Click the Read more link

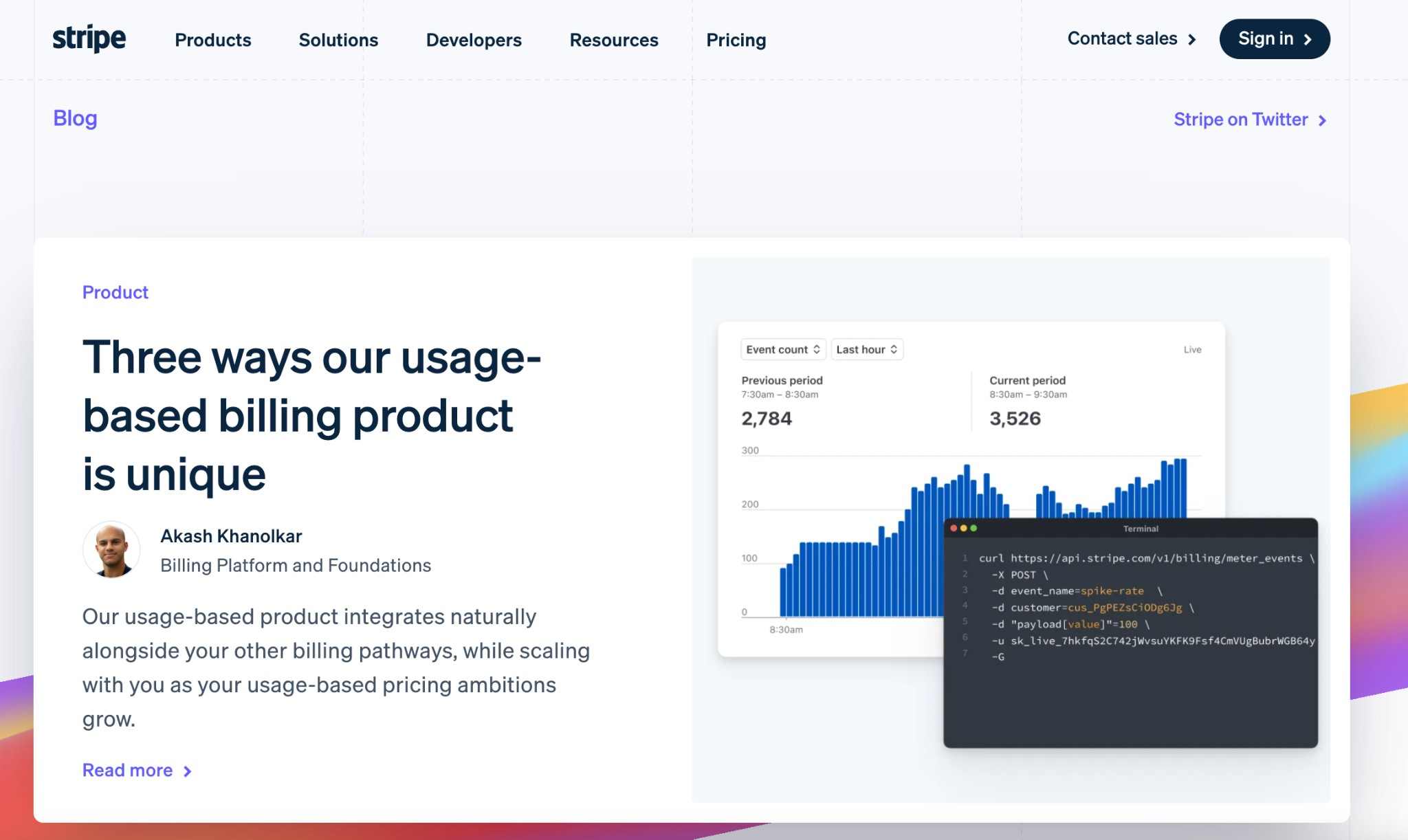point(137,771)
